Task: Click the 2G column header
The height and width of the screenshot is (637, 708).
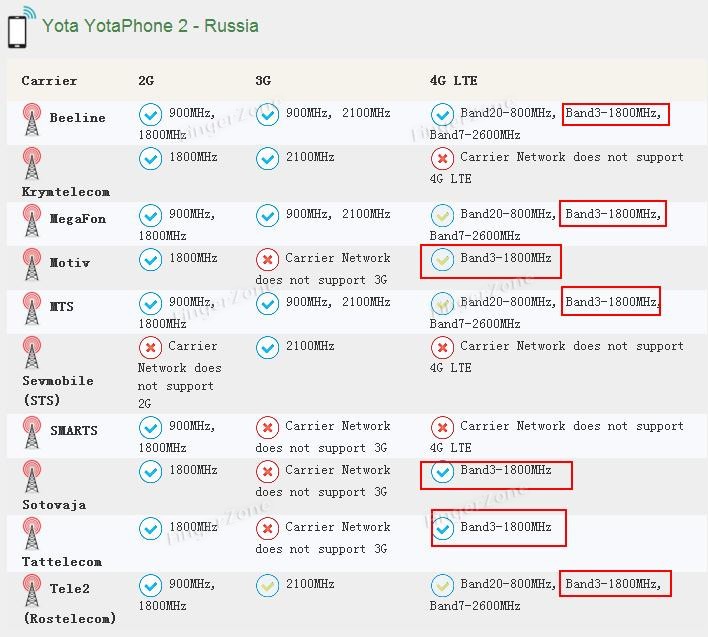Action: point(146,81)
